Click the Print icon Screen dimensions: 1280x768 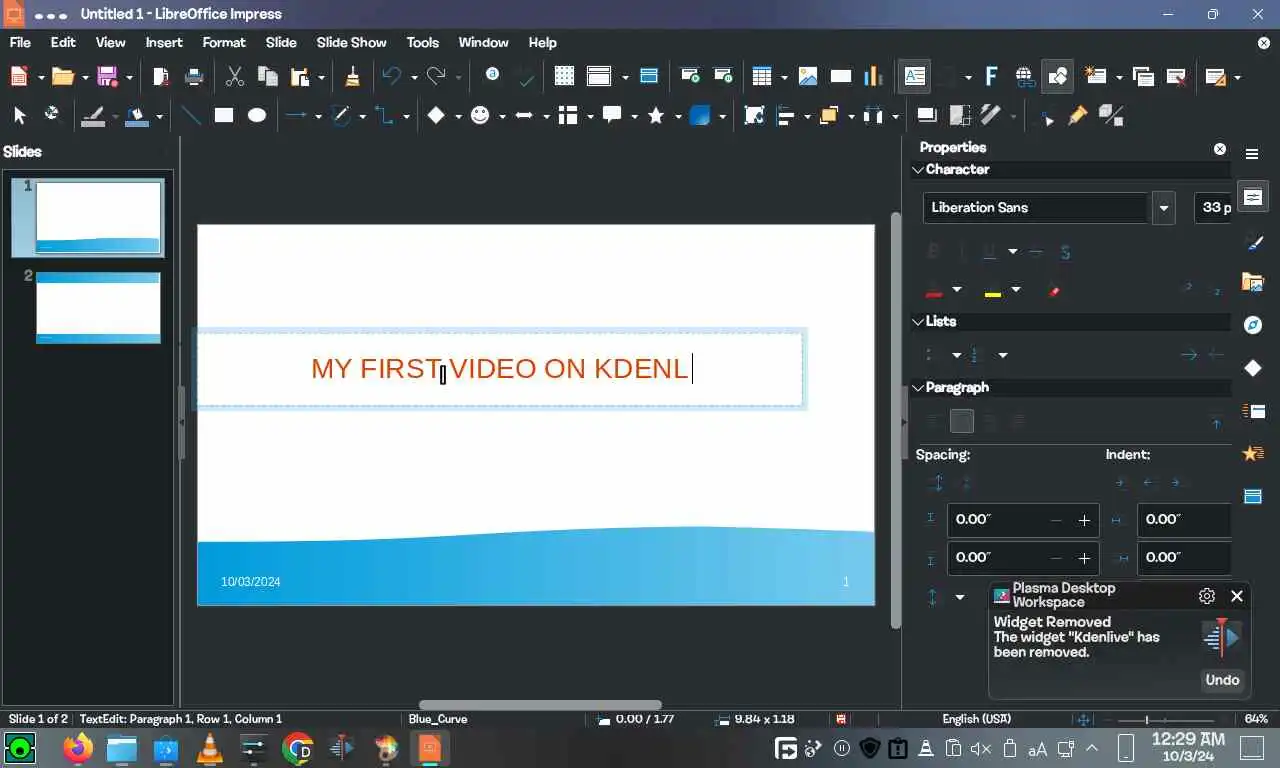tap(195, 76)
